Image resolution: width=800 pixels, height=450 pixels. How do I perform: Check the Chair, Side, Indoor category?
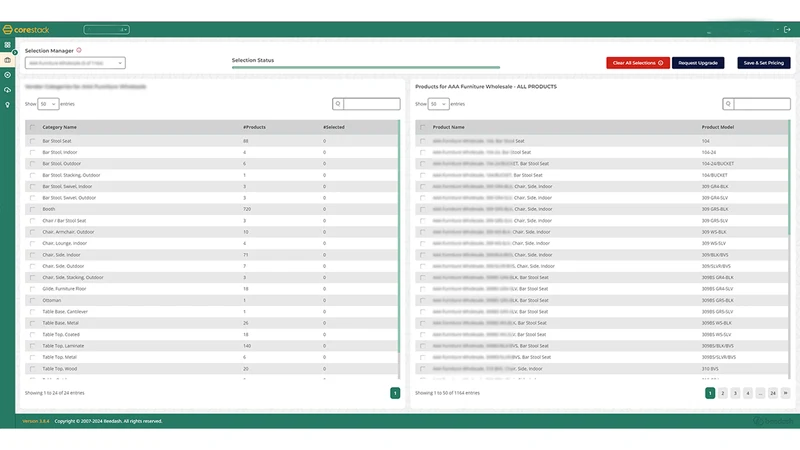pos(33,255)
